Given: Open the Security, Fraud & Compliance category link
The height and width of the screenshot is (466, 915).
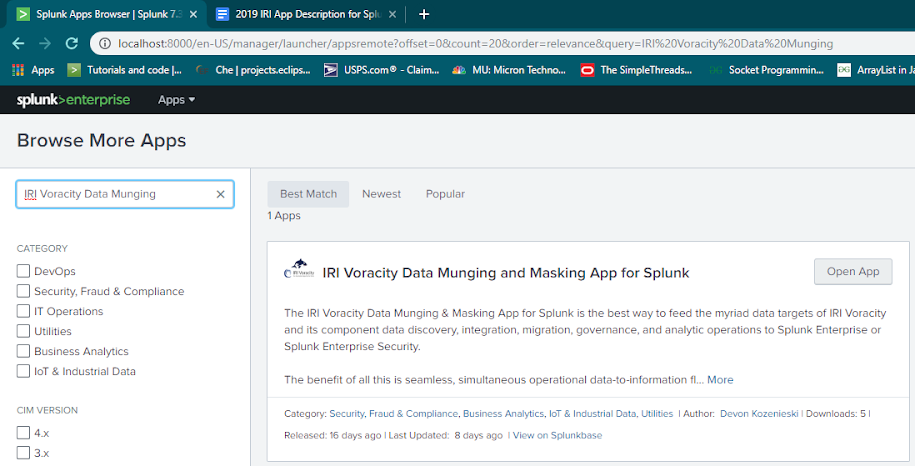Looking at the screenshot, I should 394,414.
